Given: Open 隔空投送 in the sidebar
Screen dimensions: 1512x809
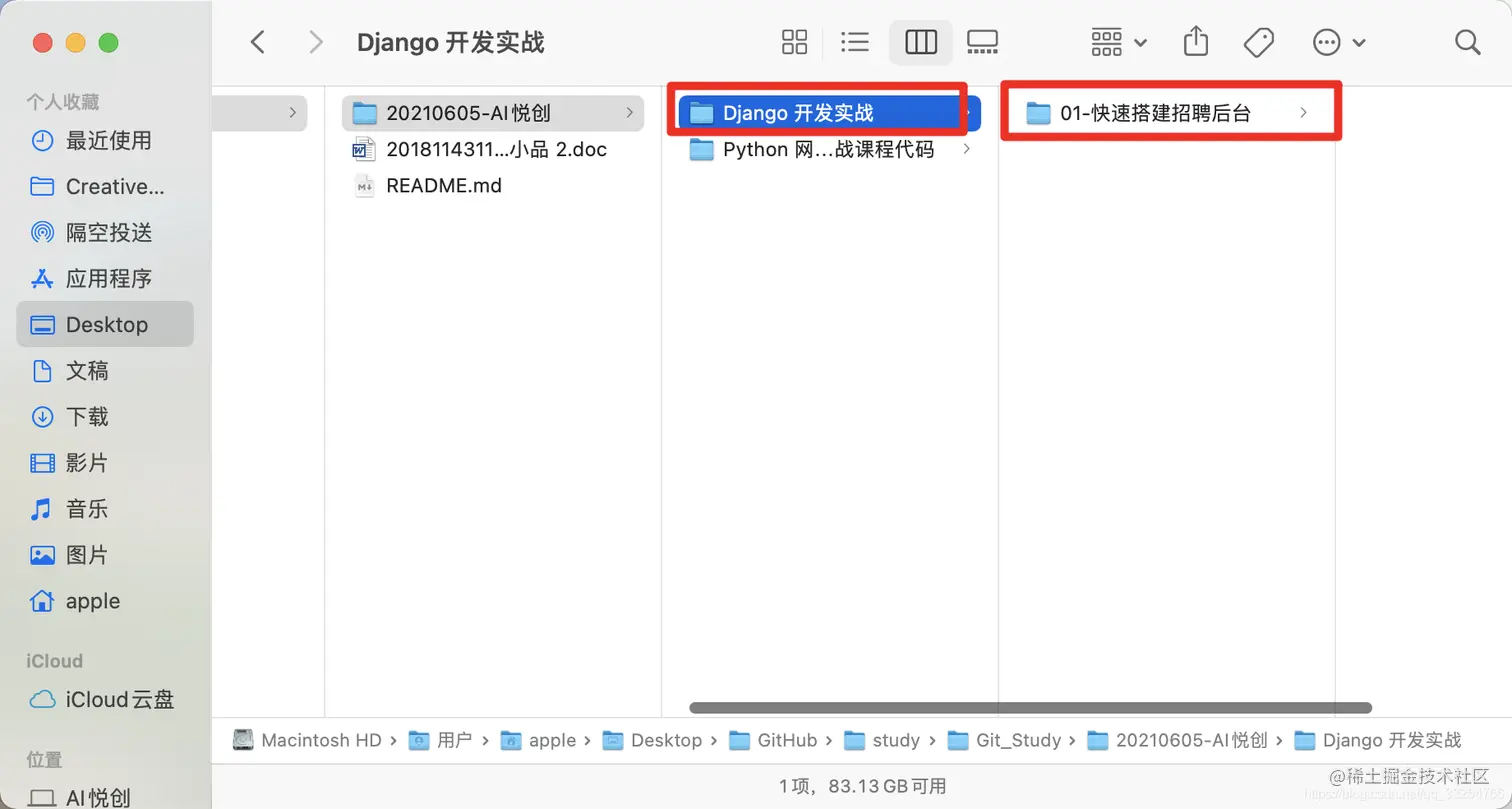Looking at the screenshot, I should [x=105, y=233].
